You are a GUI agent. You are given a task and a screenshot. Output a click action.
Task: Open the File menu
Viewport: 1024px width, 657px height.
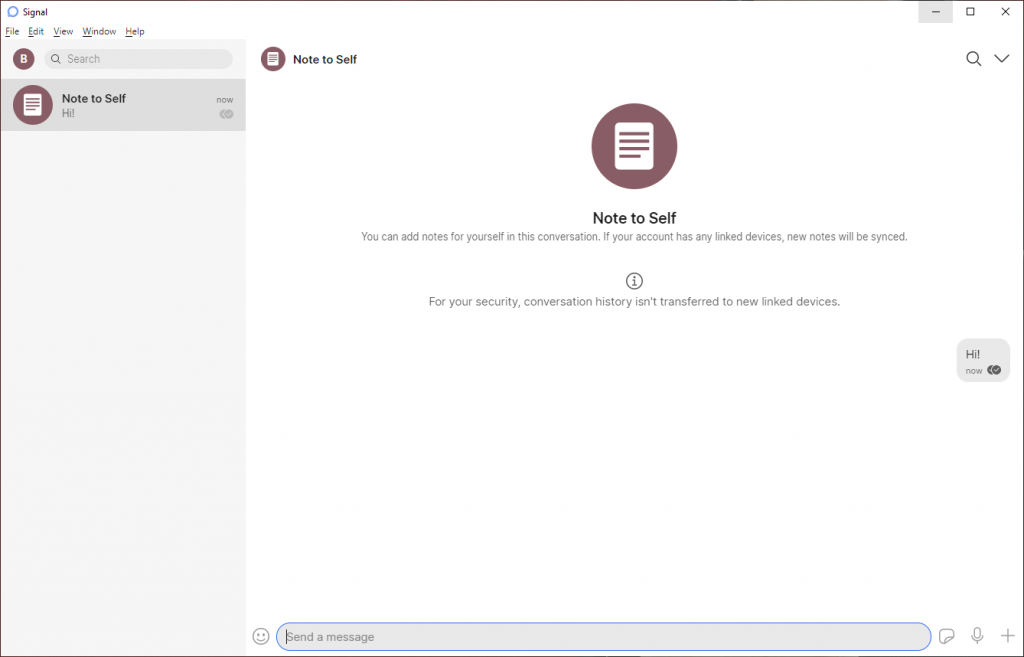(x=12, y=31)
